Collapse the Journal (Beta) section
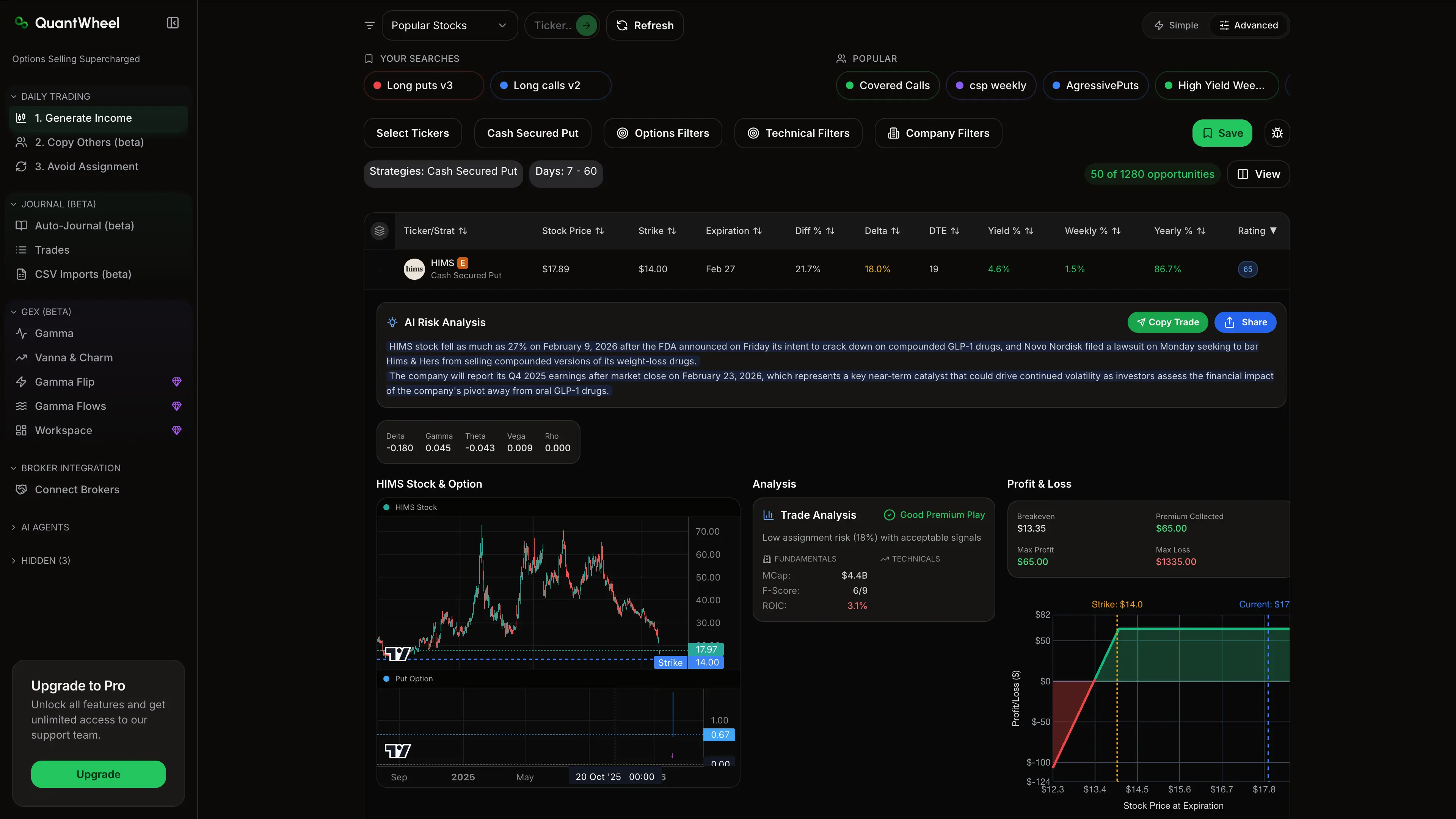Image resolution: width=1456 pixels, height=819 pixels. [x=53, y=204]
